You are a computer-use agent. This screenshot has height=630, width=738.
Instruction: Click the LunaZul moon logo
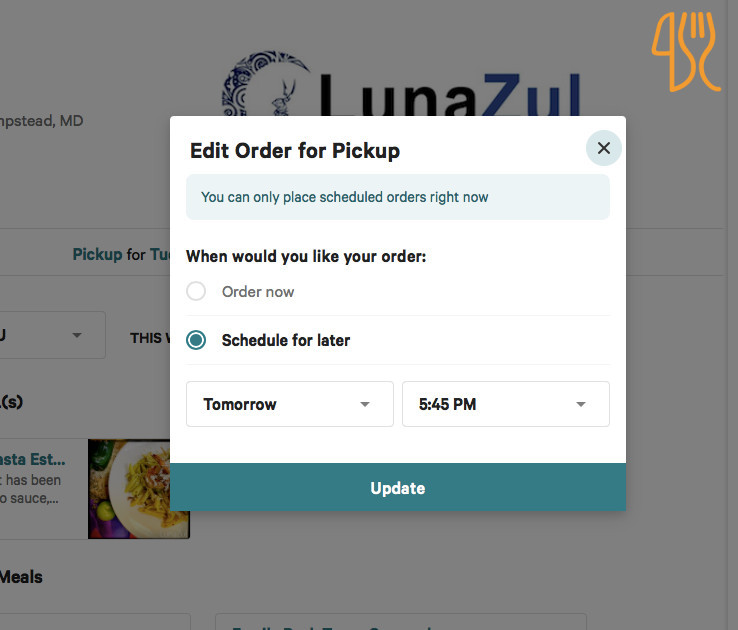266,84
